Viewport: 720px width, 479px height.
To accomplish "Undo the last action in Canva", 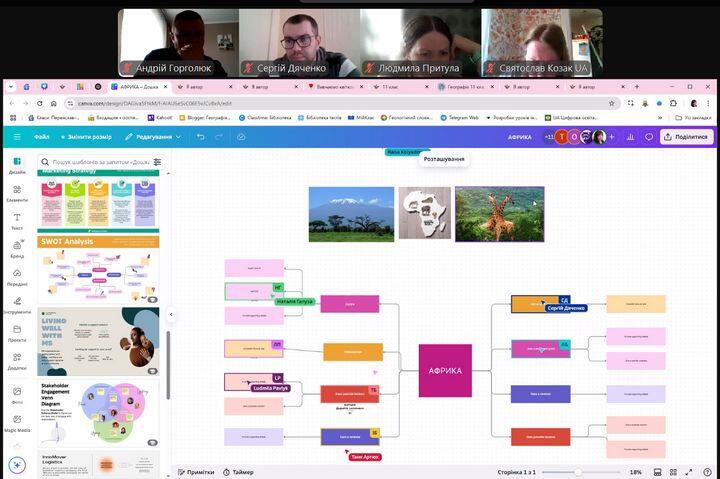I will (x=200, y=137).
